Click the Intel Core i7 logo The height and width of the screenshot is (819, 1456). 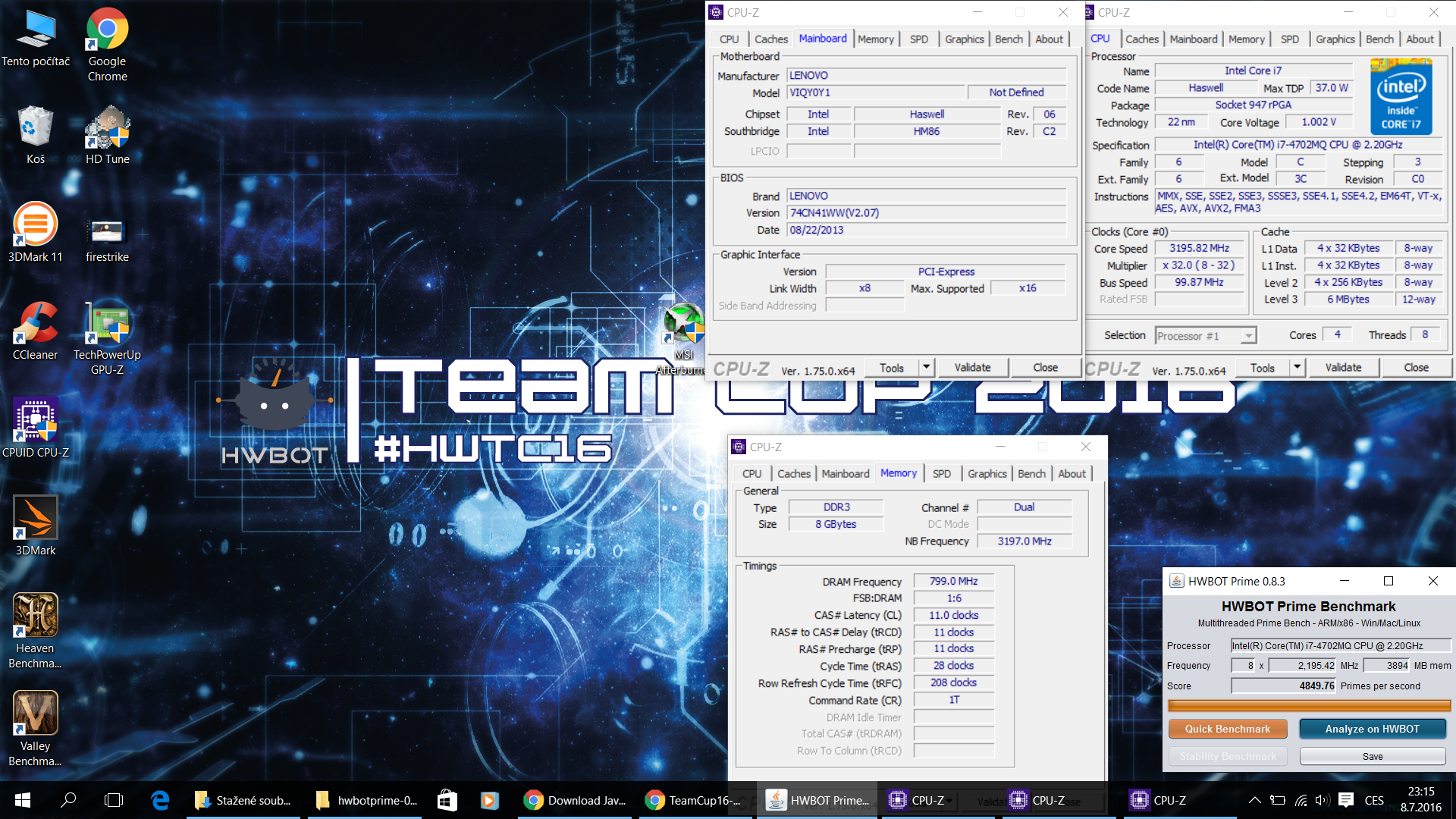[1401, 97]
